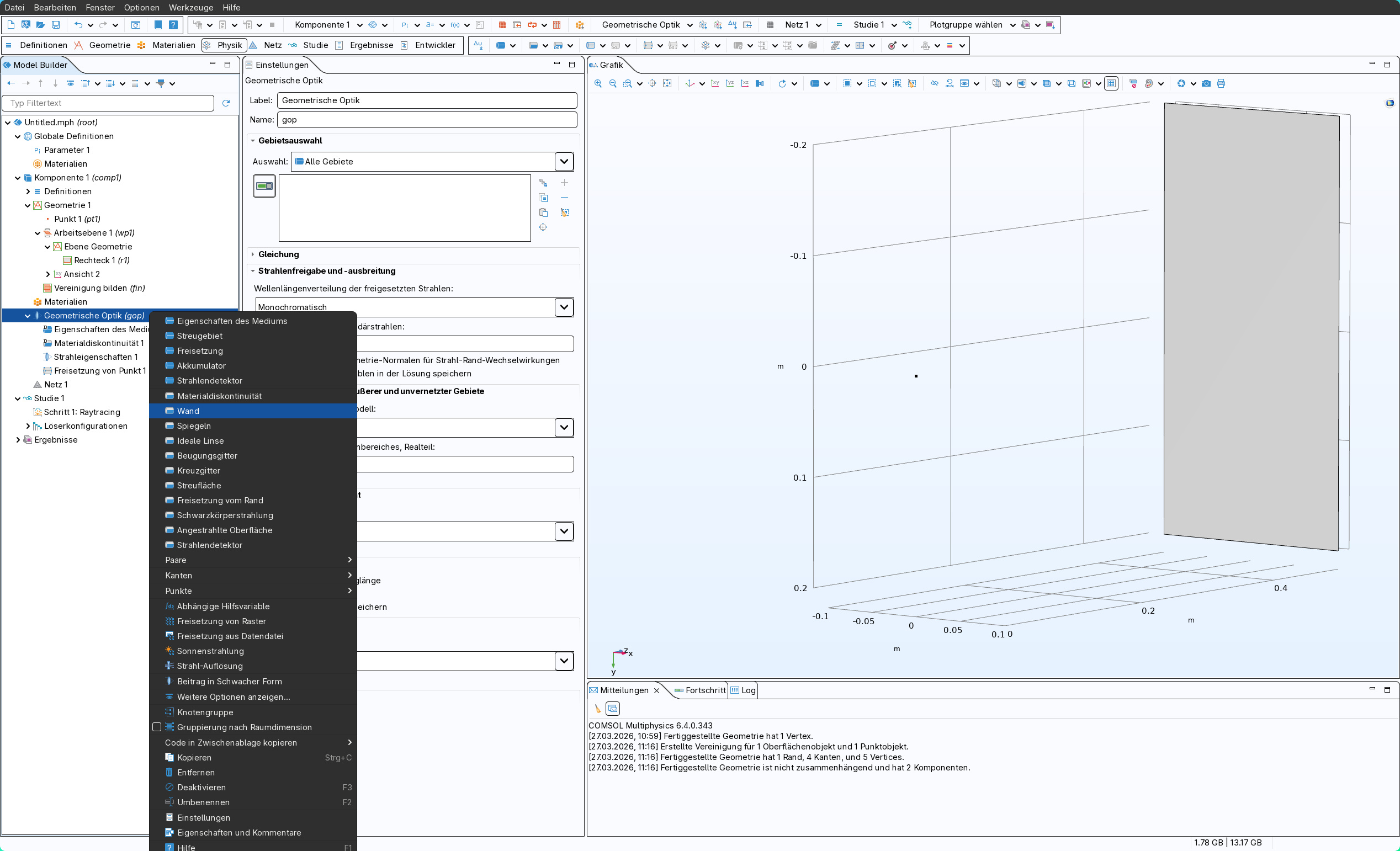Viewport: 1400px width, 851px height.
Task: Click the Label input field
Action: pos(427,100)
